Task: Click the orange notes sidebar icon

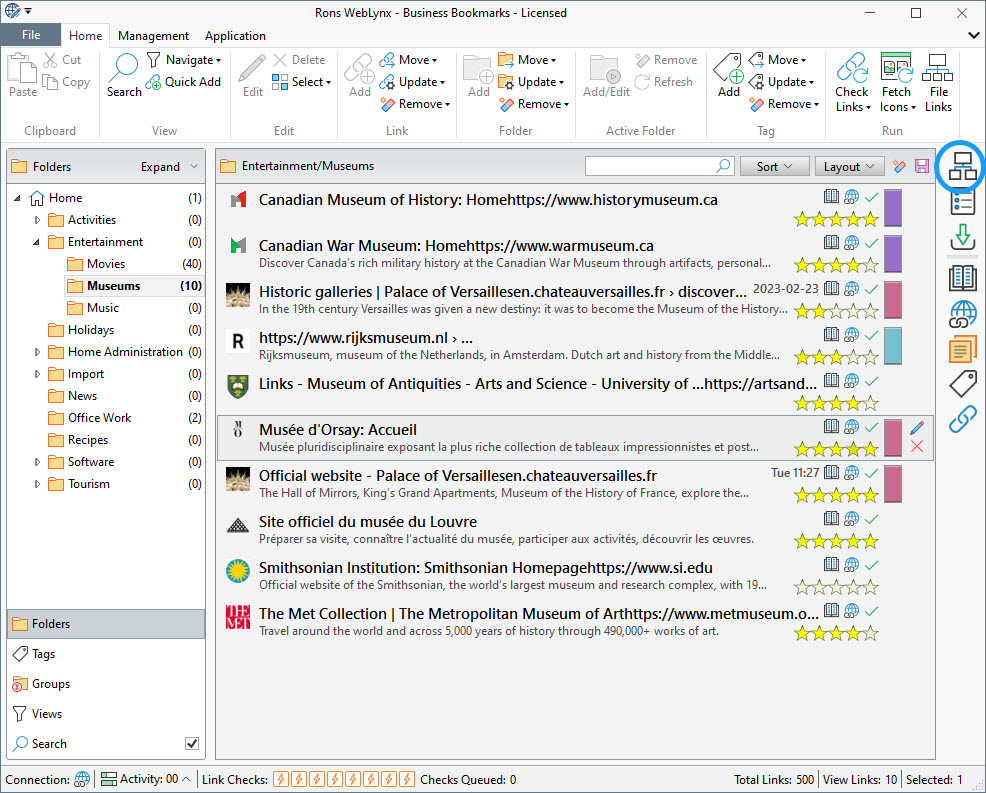Action: click(962, 350)
